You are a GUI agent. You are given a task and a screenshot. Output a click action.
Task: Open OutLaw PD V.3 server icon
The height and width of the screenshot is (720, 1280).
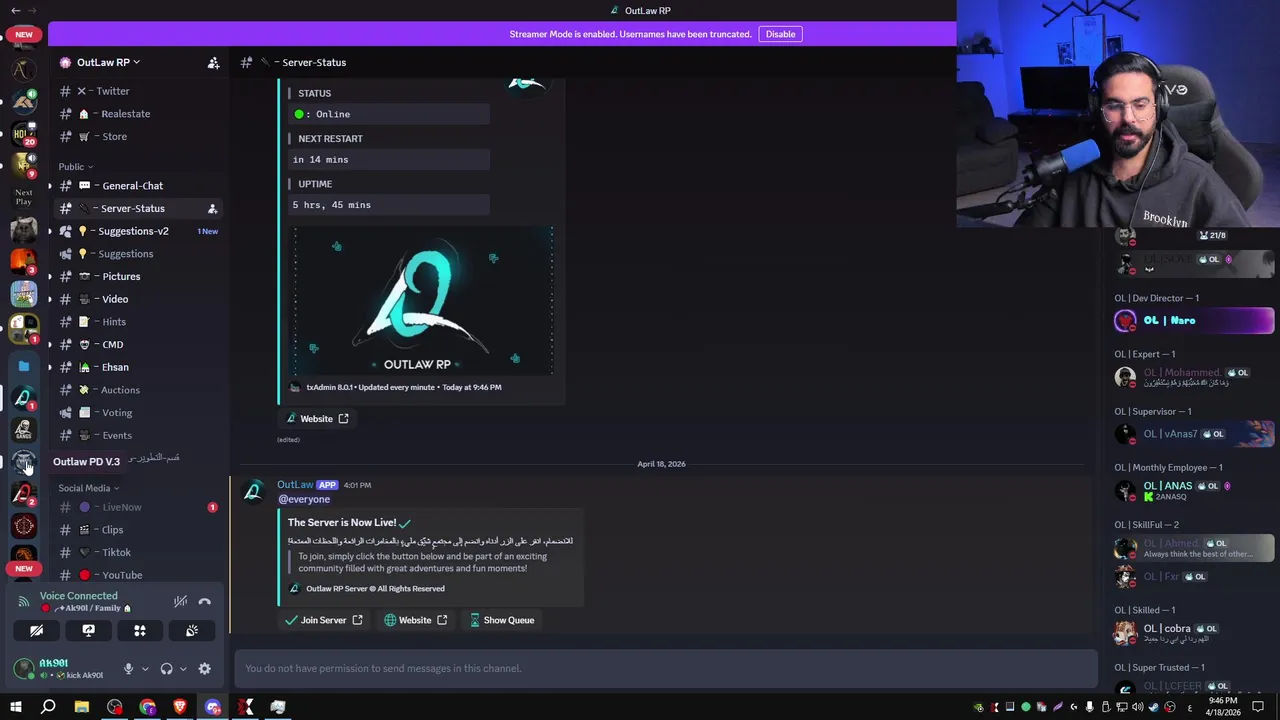pos(24,462)
